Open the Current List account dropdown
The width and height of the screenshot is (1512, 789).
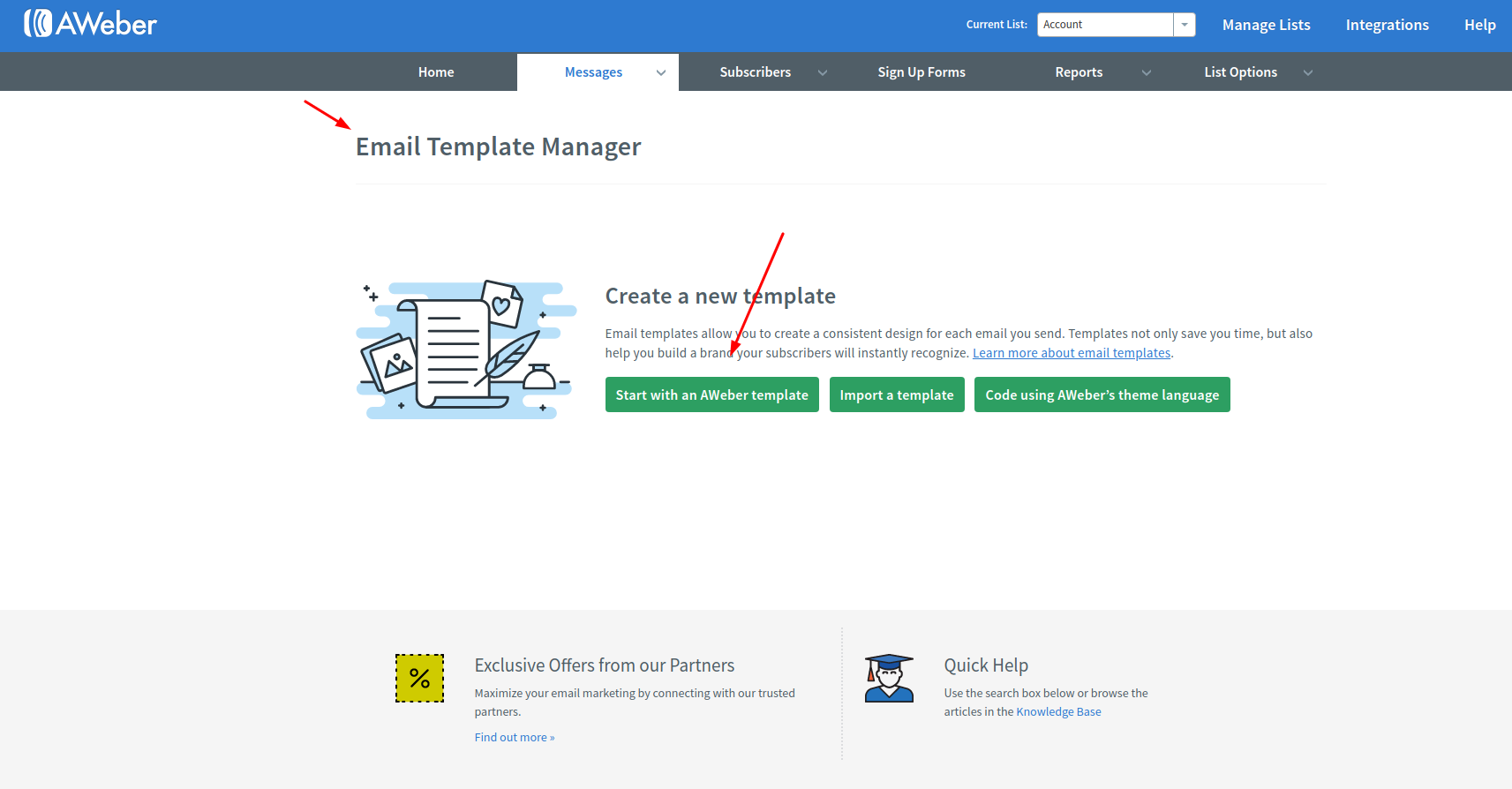1116,25
